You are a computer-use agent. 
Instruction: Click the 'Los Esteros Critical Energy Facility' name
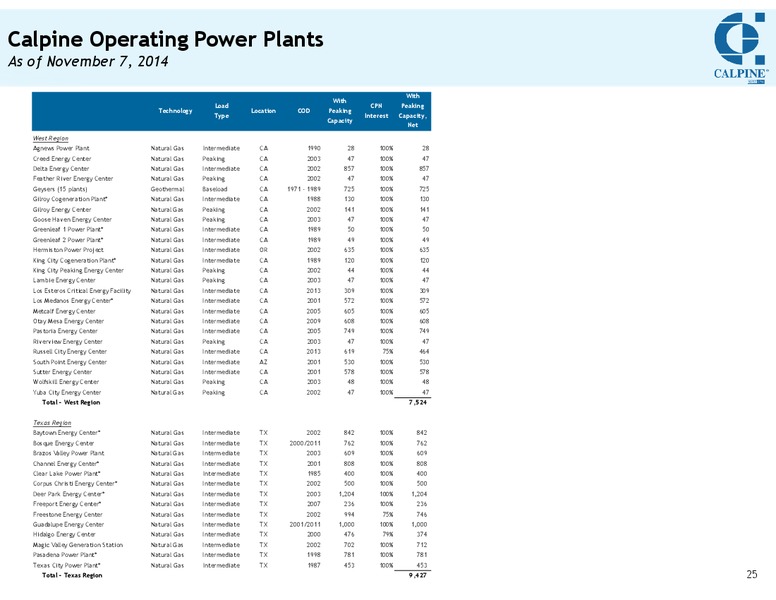(82, 291)
